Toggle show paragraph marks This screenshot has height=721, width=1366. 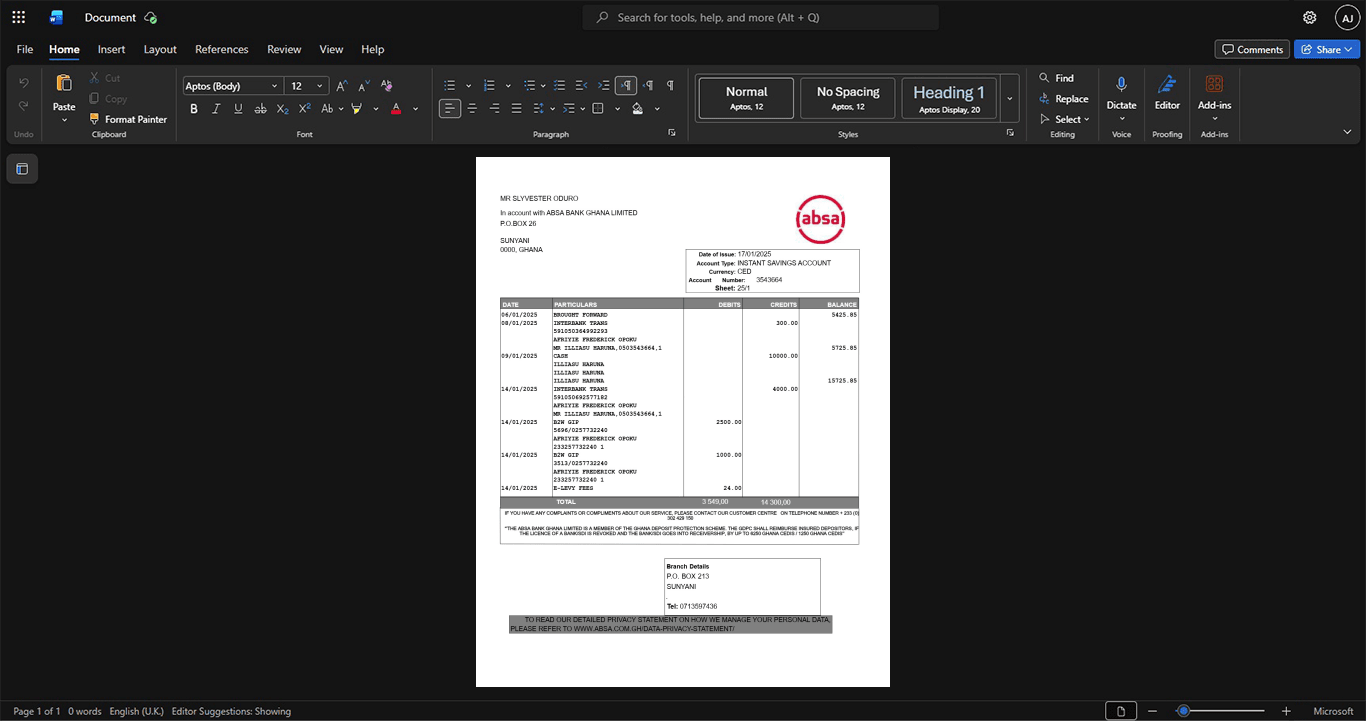pyautogui.click(x=670, y=86)
